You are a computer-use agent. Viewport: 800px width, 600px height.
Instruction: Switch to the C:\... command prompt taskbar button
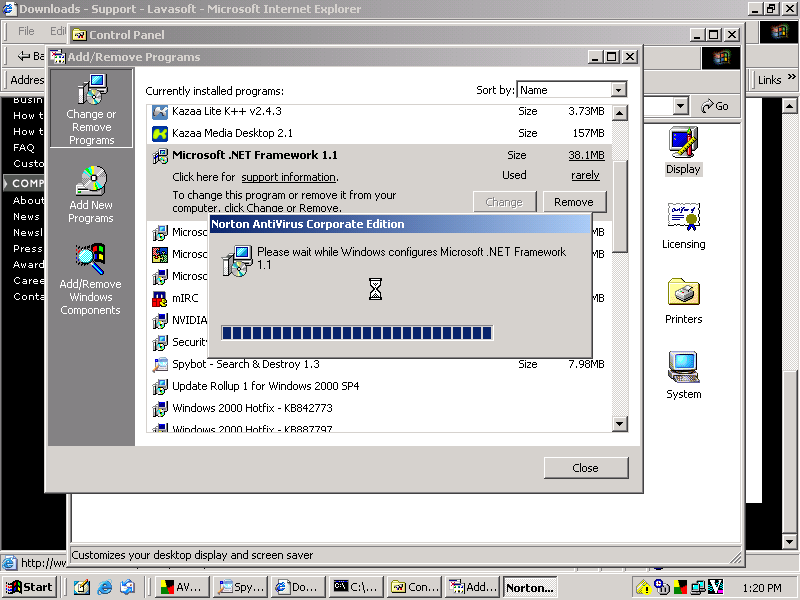click(356, 587)
